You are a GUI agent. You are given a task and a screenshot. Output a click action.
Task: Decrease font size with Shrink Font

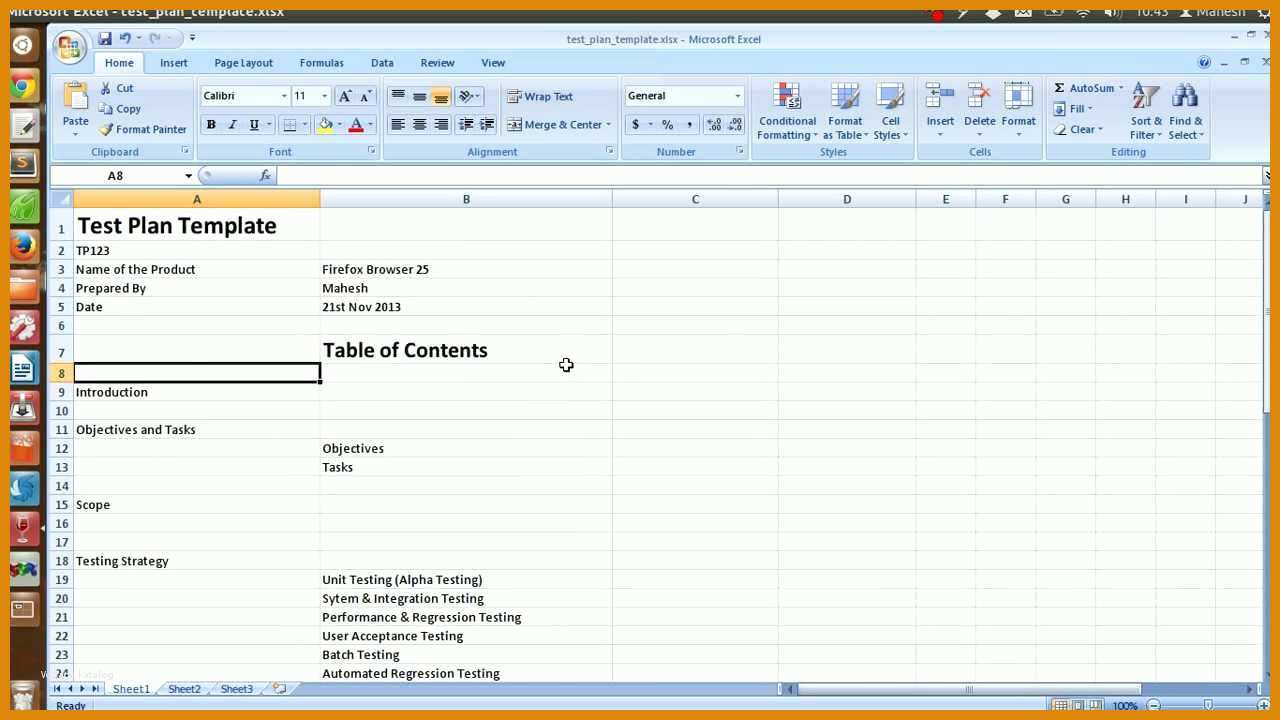click(x=366, y=96)
